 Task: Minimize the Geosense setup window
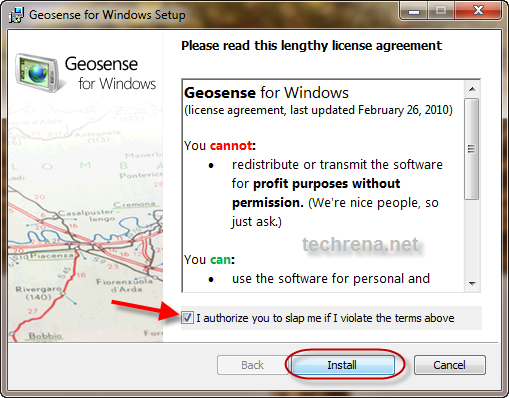(414, 12)
